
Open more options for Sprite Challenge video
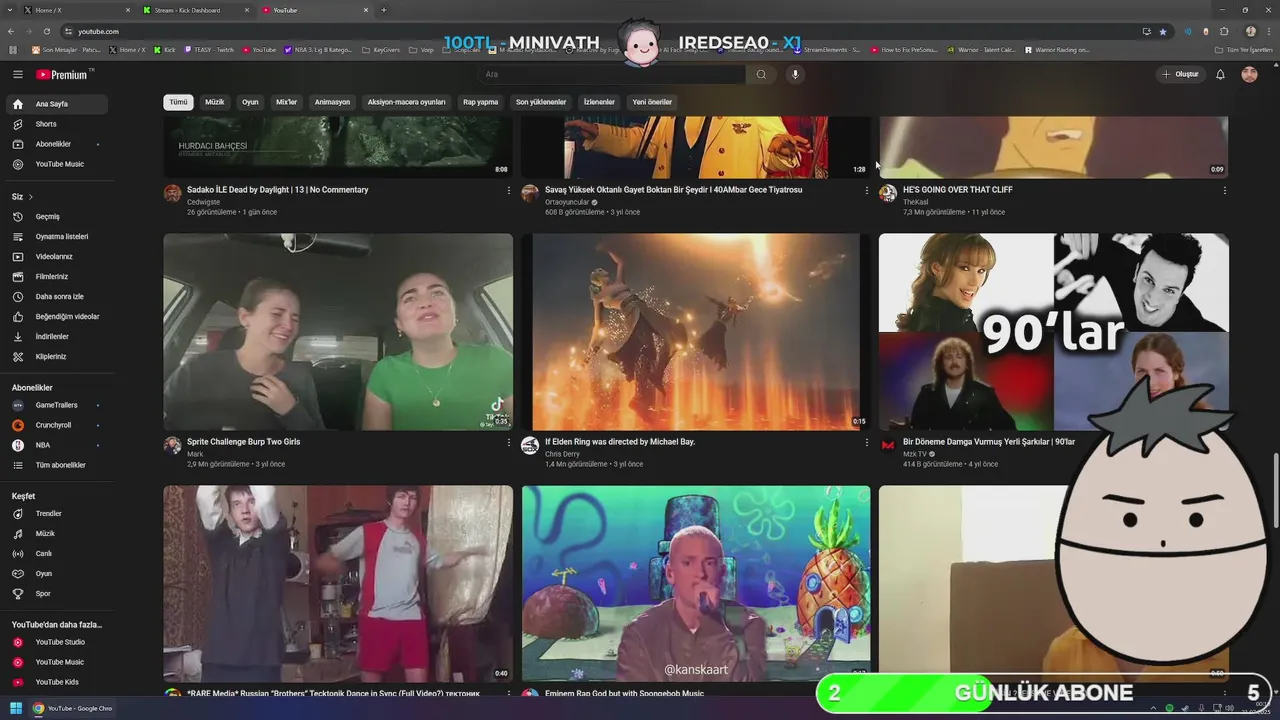[x=508, y=442]
